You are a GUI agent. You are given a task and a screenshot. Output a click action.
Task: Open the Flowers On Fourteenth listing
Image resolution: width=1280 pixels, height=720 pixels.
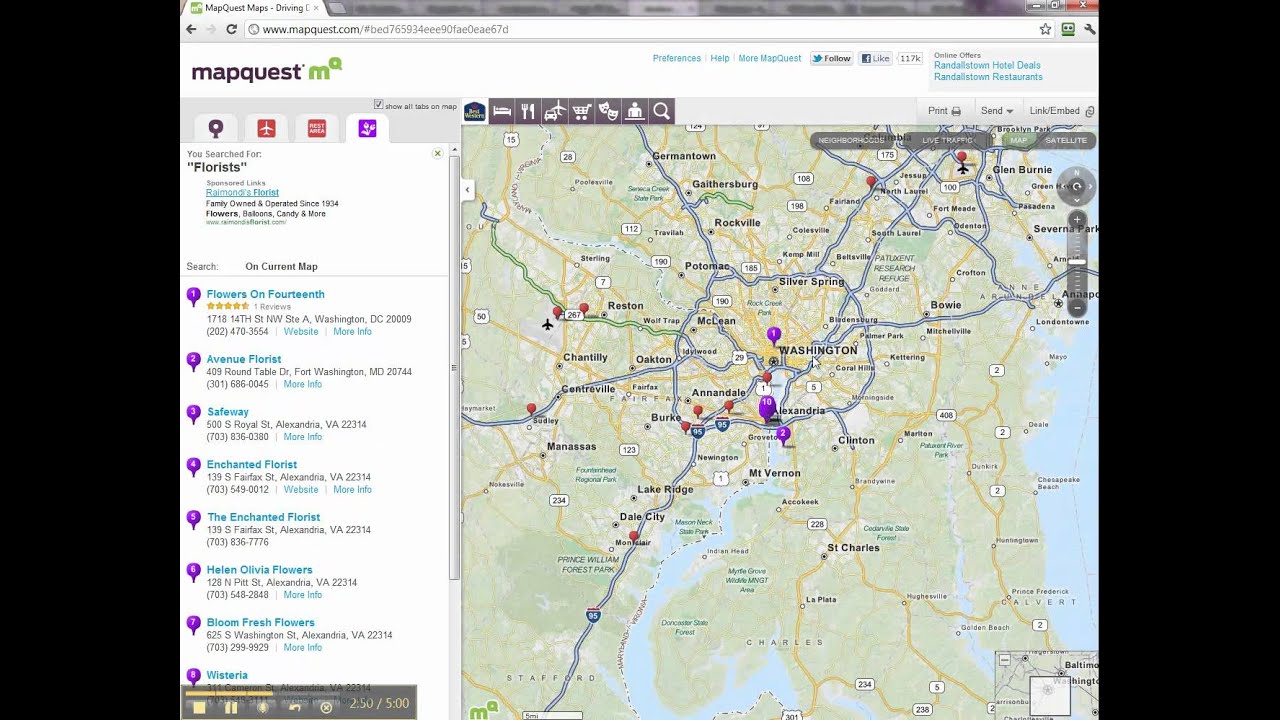pyautogui.click(x=265, y=294)
